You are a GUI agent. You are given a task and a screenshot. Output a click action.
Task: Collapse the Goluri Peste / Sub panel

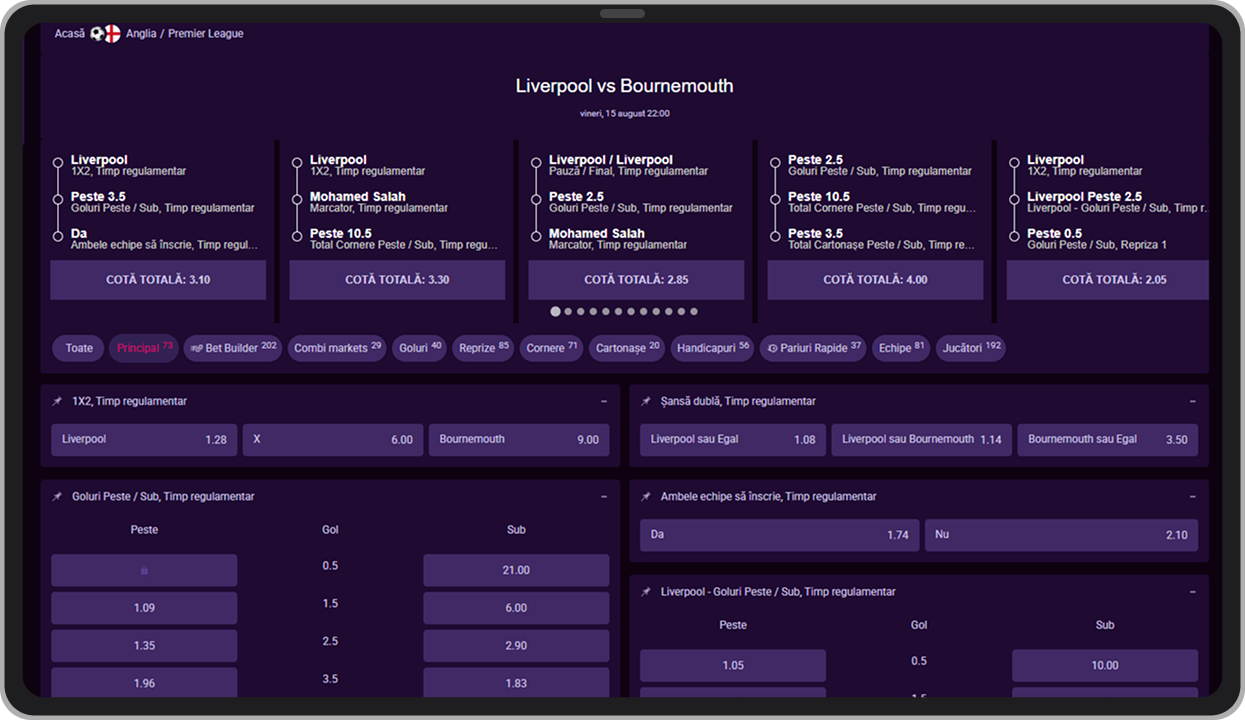click(x=604, y=496)
